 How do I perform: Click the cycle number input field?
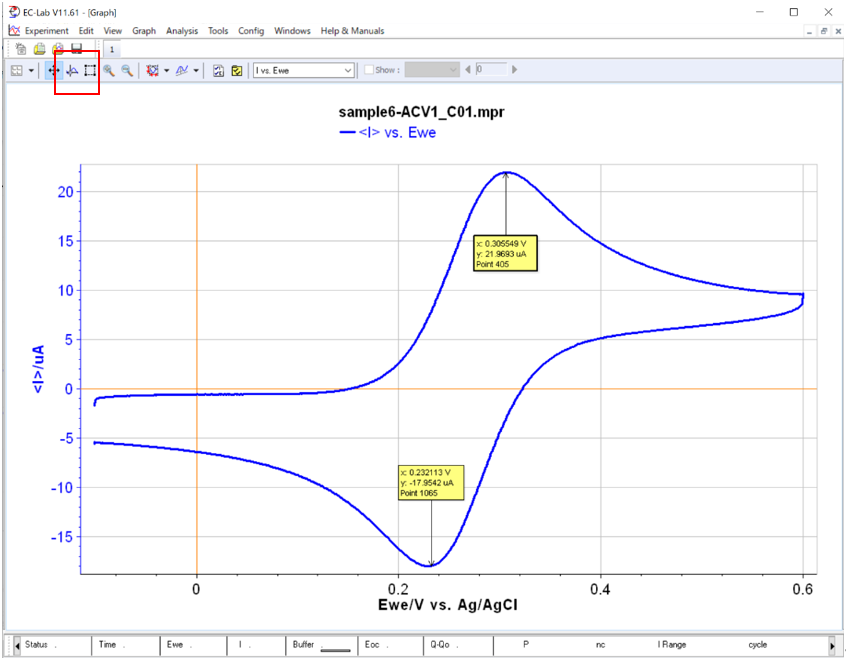491,70
